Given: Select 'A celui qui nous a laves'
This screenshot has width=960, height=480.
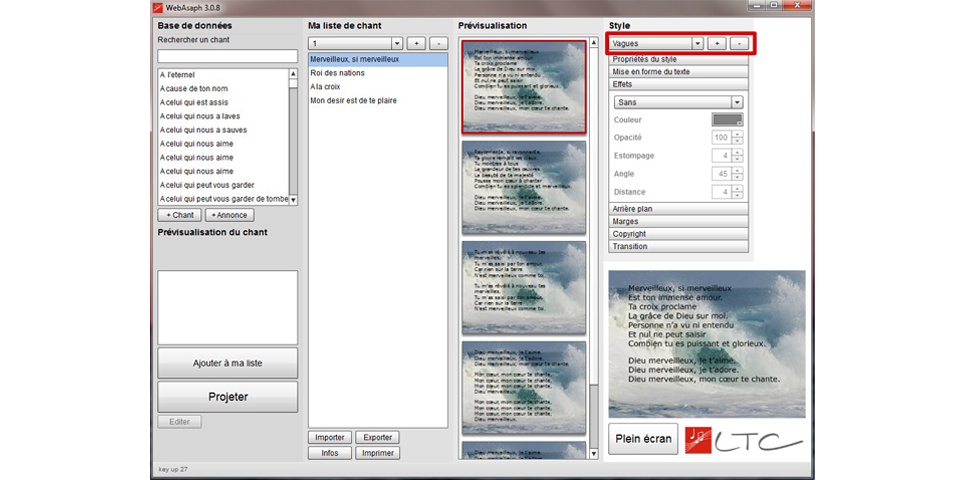Looking at the screenshot, I should click(223, 116).
